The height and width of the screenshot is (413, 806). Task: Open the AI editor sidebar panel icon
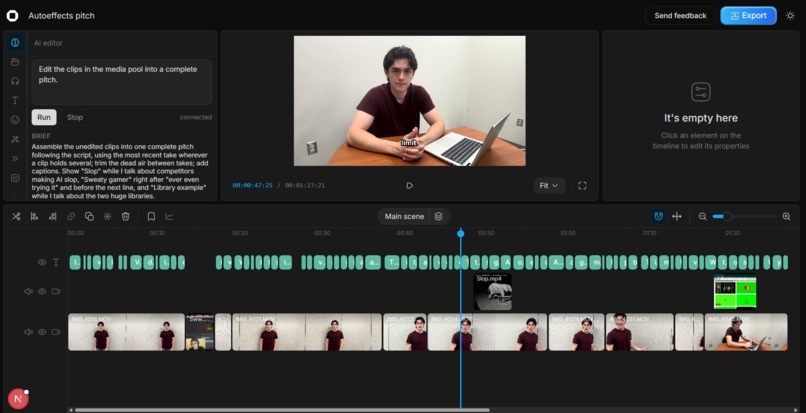(15, 43)
